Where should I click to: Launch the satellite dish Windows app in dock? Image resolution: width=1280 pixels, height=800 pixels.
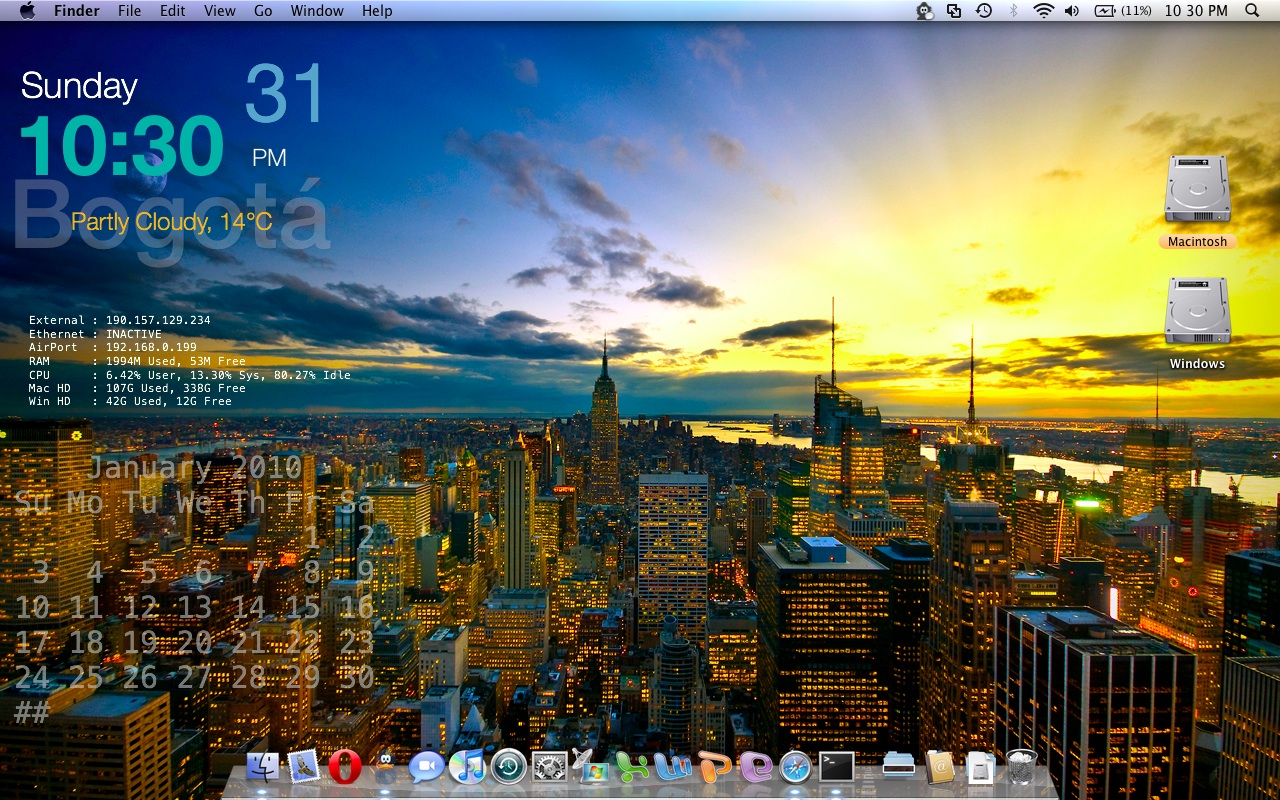pos(591,767)
